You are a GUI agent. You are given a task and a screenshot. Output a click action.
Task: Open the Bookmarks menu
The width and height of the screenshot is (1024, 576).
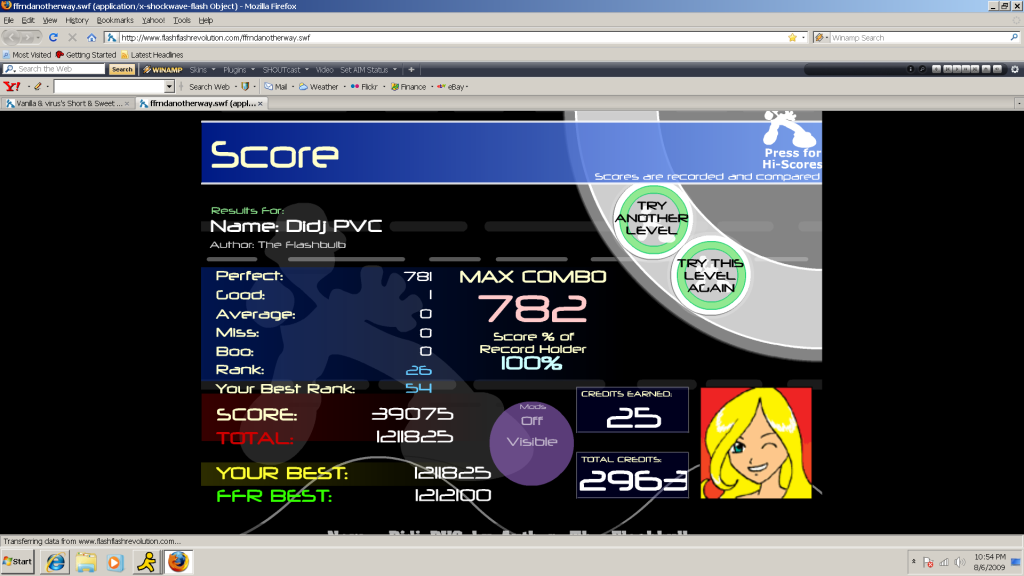click(x=113, y=20)
